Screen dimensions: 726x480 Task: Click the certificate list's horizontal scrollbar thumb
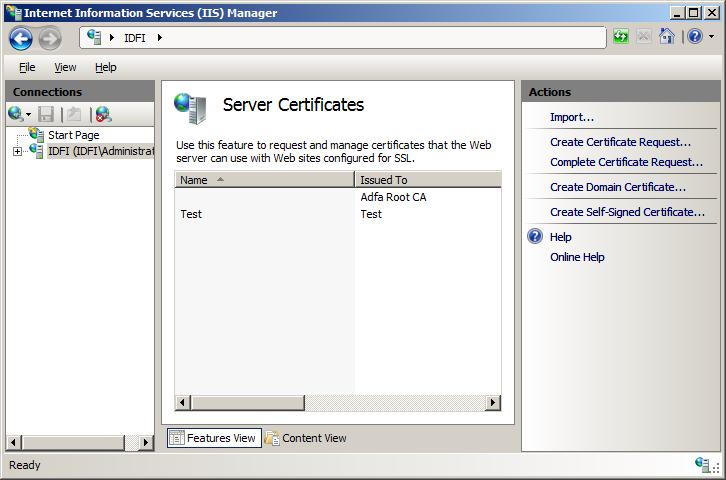247,403
